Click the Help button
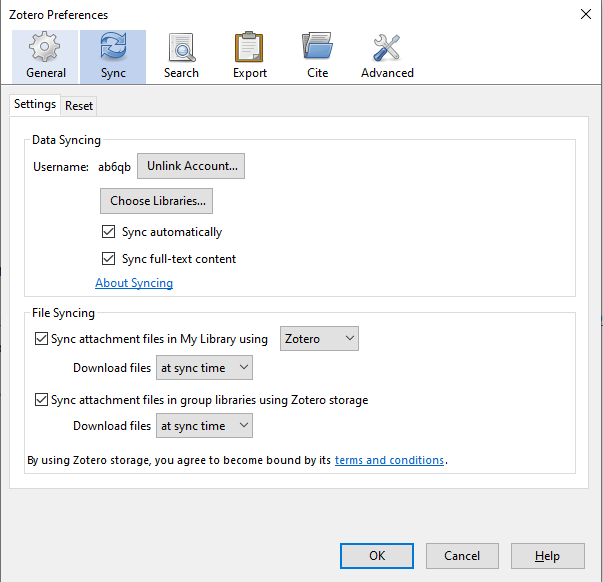Screen dimensions: 603x582 point(548,556)
